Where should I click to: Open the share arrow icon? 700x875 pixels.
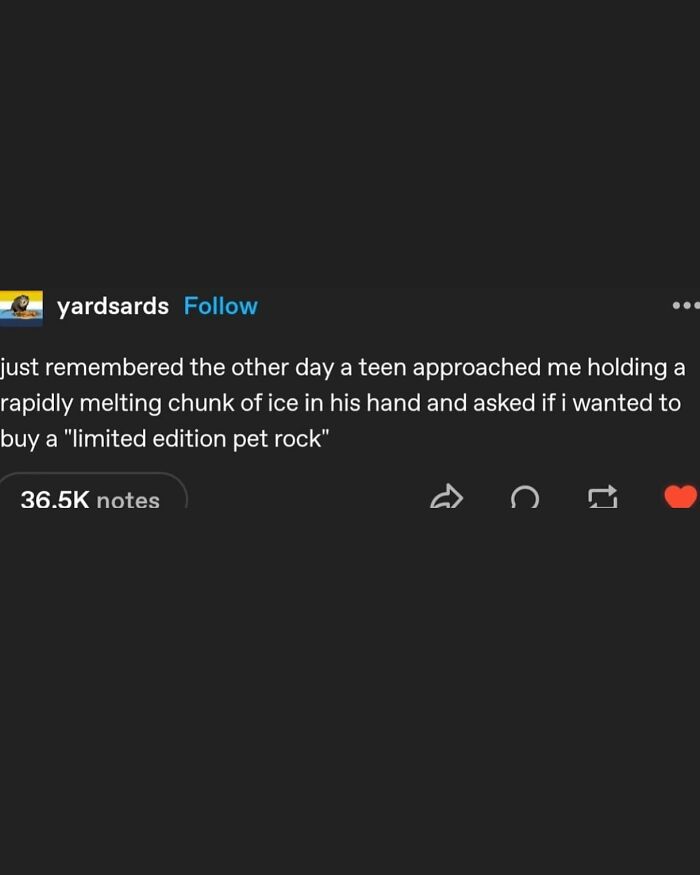pos(447,497)
